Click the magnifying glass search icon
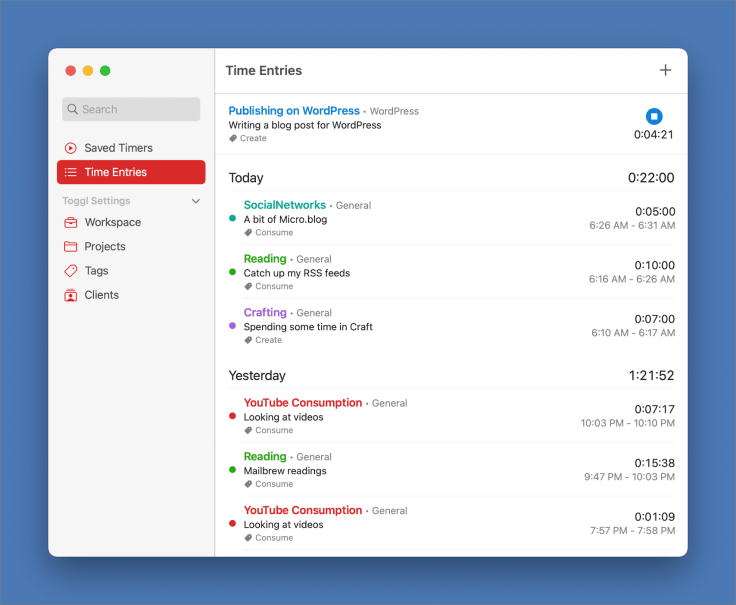736x605 pixels. coord(72,109)
